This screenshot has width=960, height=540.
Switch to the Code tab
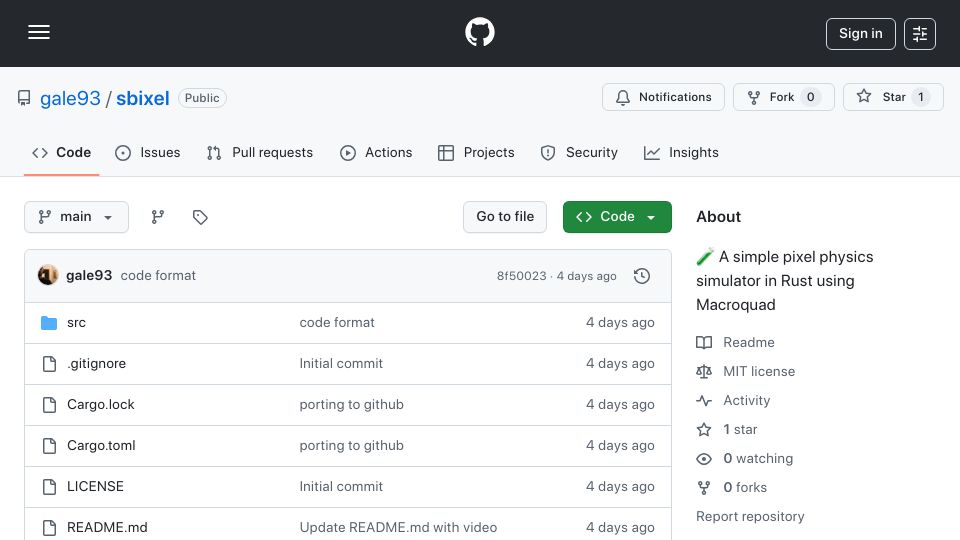click(x=61, y=152)
